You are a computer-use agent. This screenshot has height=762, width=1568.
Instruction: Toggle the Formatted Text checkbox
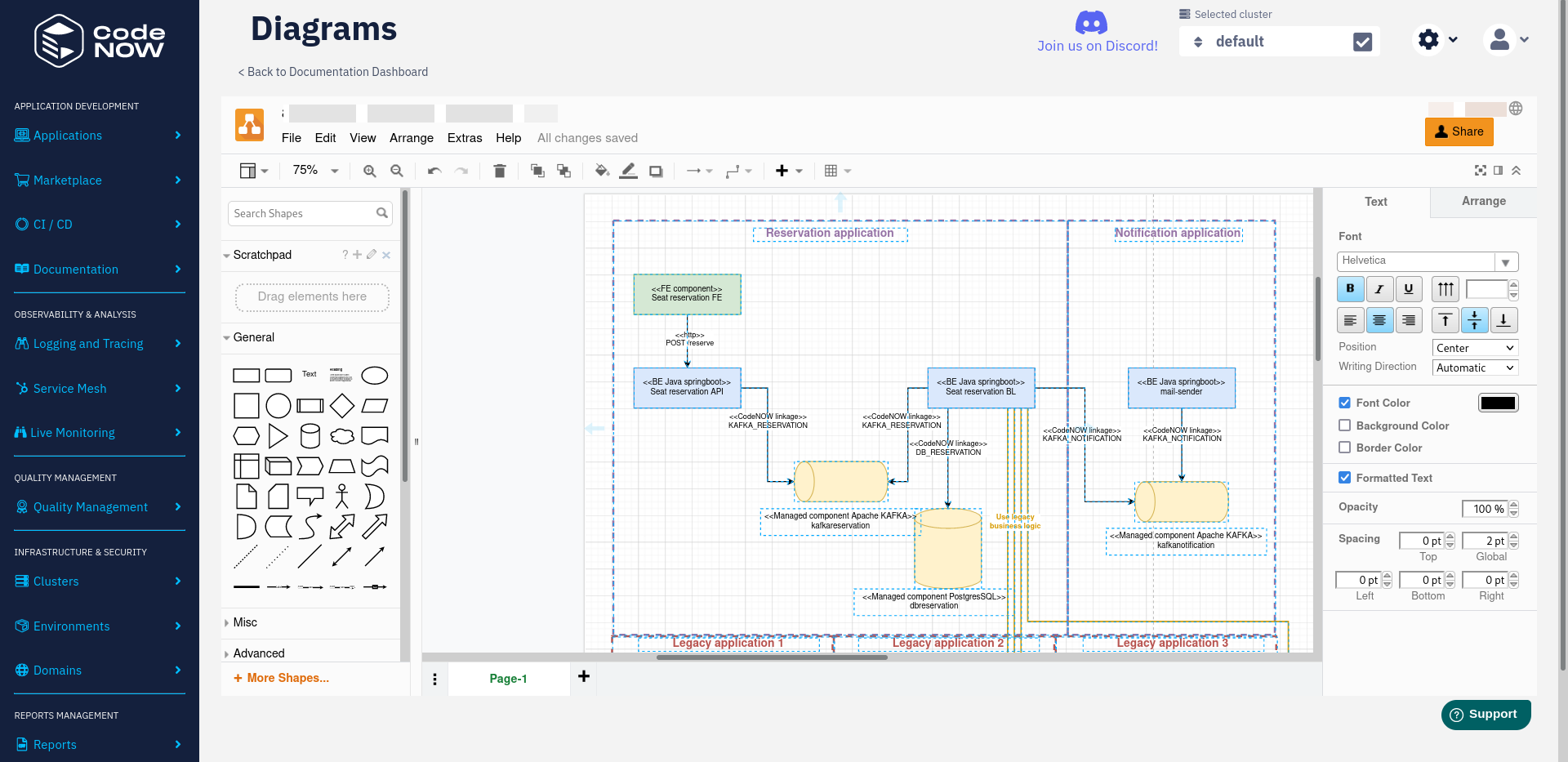coord(1344,478)
